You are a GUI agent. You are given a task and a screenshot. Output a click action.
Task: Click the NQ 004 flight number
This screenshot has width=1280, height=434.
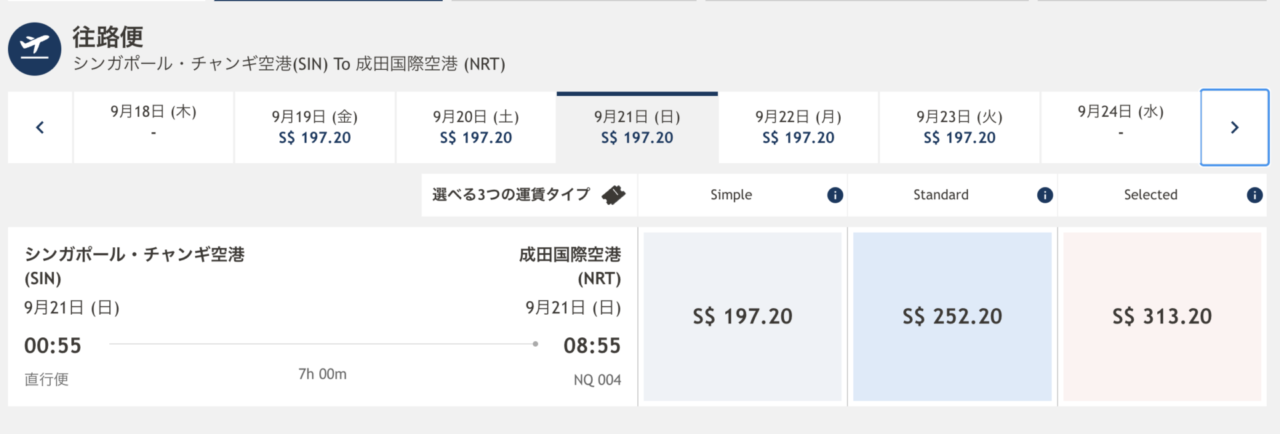[597, 380]
